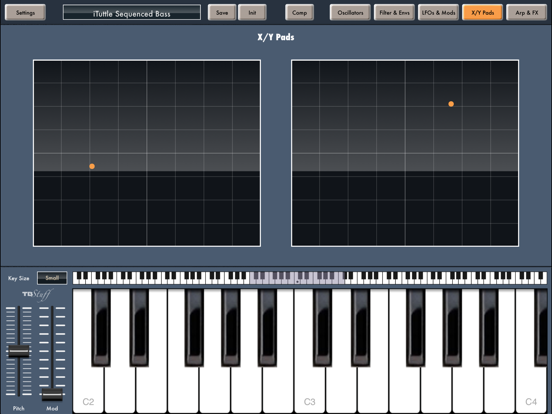Play the G#2 black key

tap(231, 327)
